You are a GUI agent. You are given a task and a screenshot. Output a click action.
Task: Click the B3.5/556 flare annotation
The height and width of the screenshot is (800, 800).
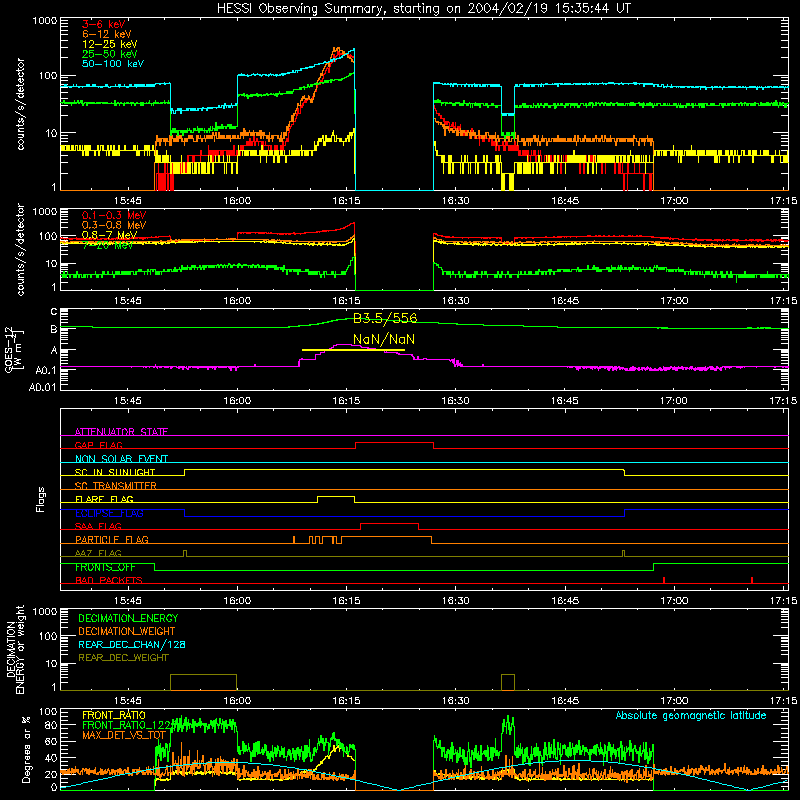coord(385,318)
